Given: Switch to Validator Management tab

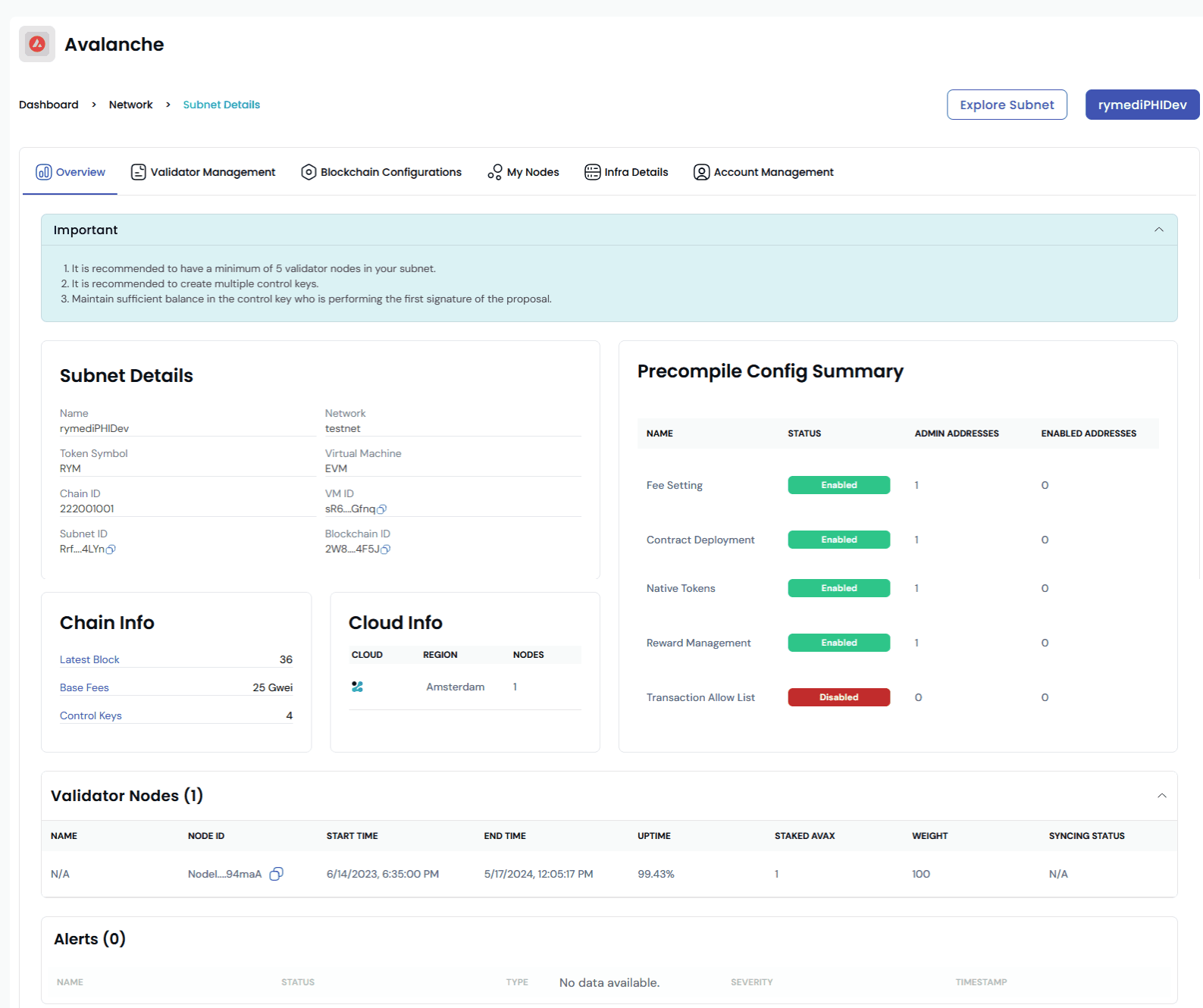Looking at the screenshot, I should pos(203,172).
